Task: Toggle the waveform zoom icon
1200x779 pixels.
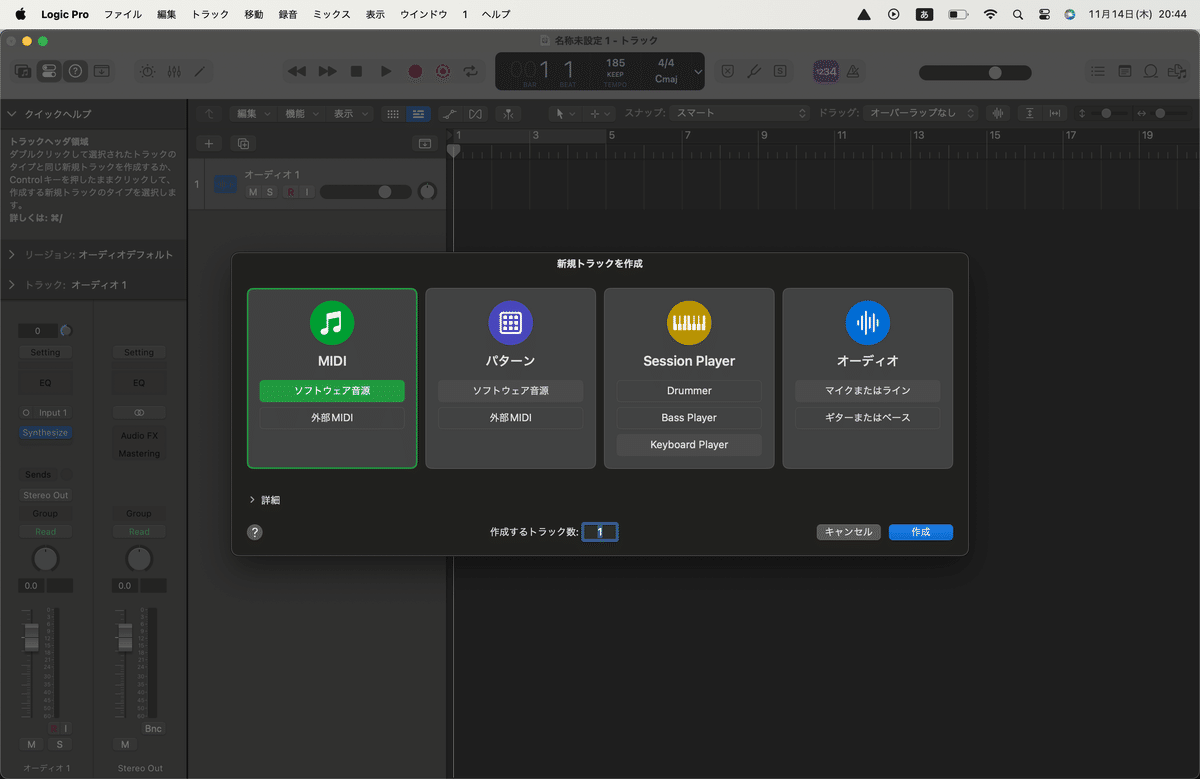Action: coord(997,114)
